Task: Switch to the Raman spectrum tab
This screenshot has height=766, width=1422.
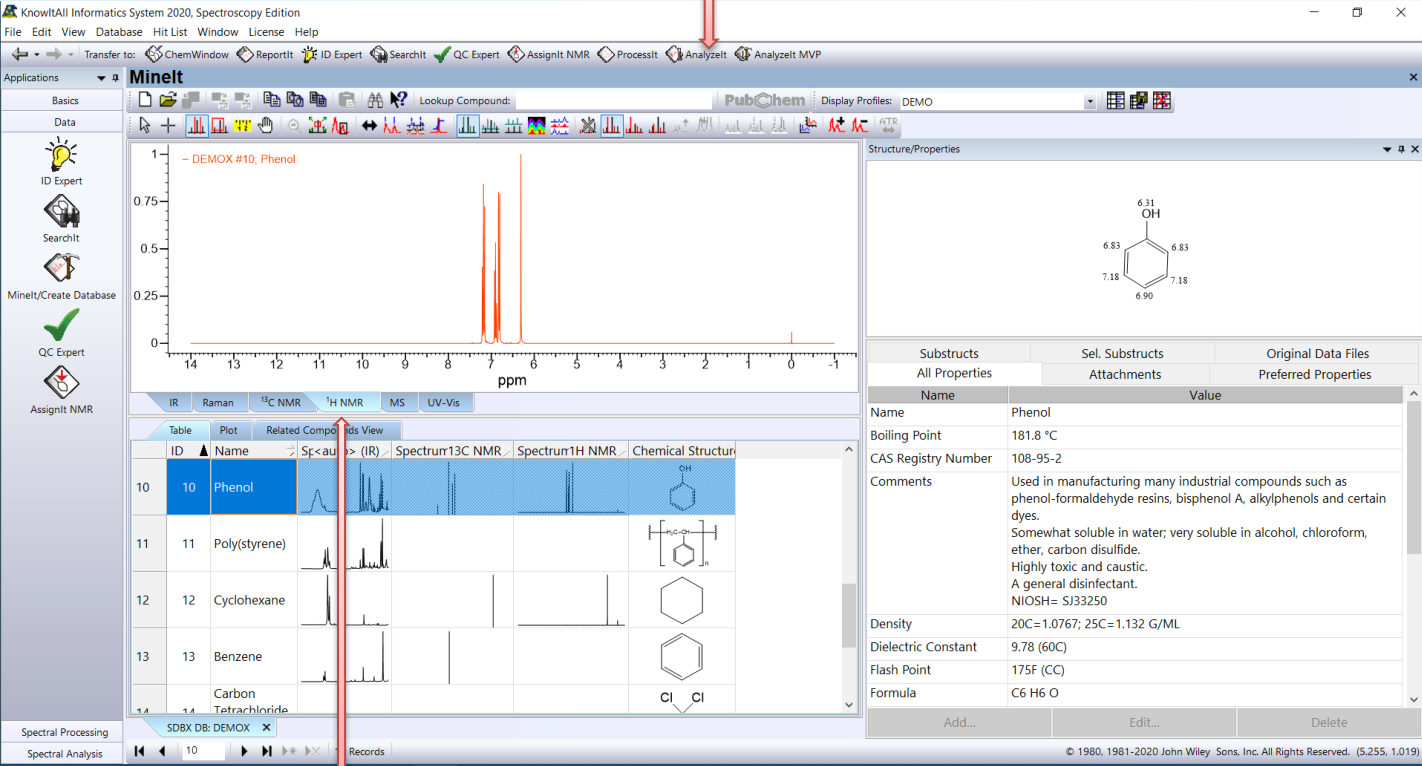Action: coord(218,402)
